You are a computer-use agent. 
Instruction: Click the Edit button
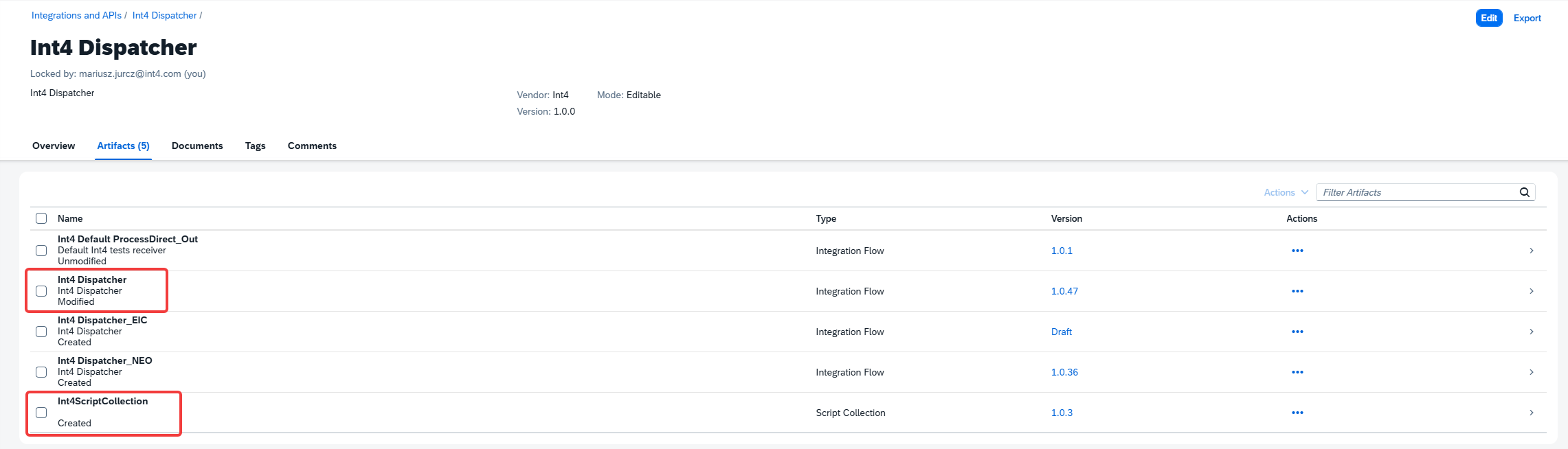point(1489,18)
